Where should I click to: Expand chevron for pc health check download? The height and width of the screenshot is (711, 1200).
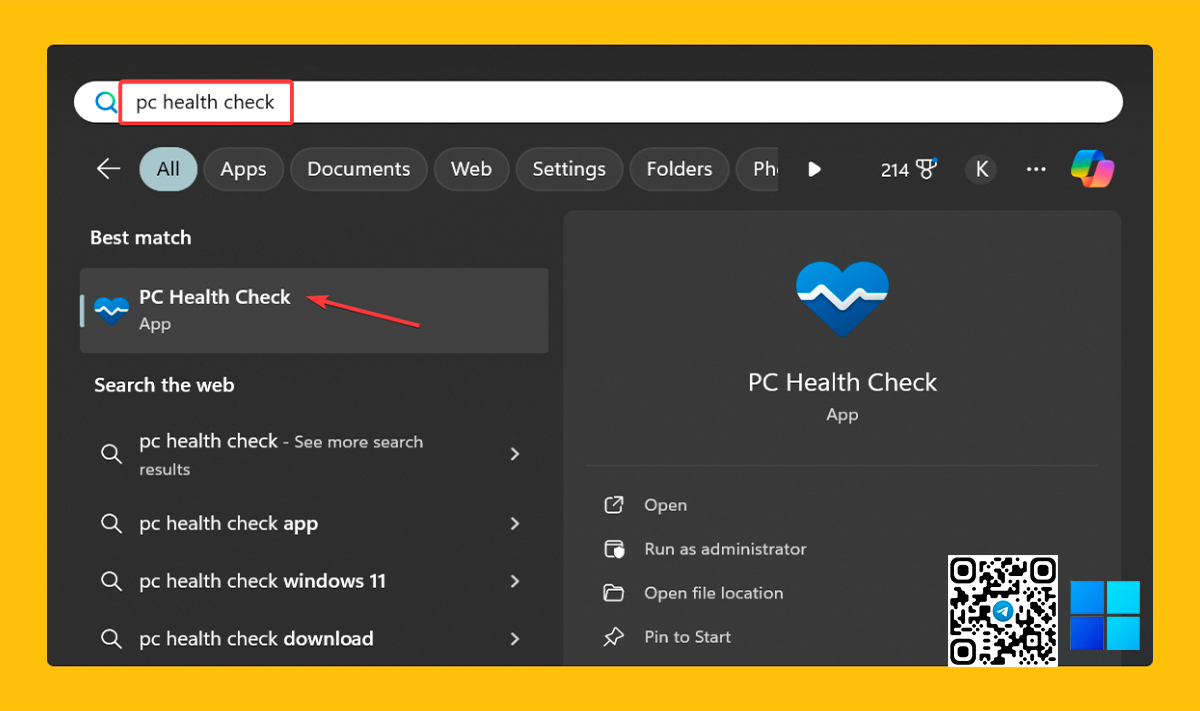click(515, 638)
